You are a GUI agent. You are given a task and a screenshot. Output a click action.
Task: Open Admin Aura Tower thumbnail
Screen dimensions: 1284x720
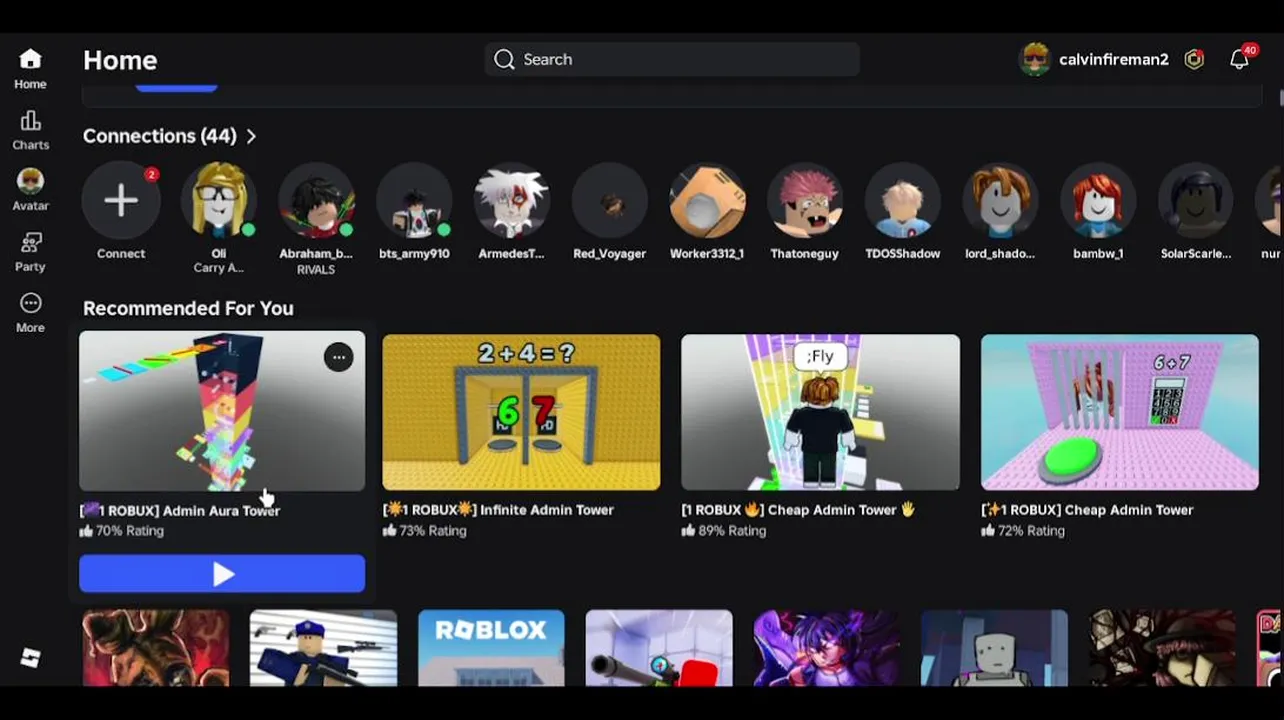pyautogui.click(x=222, y=412)
